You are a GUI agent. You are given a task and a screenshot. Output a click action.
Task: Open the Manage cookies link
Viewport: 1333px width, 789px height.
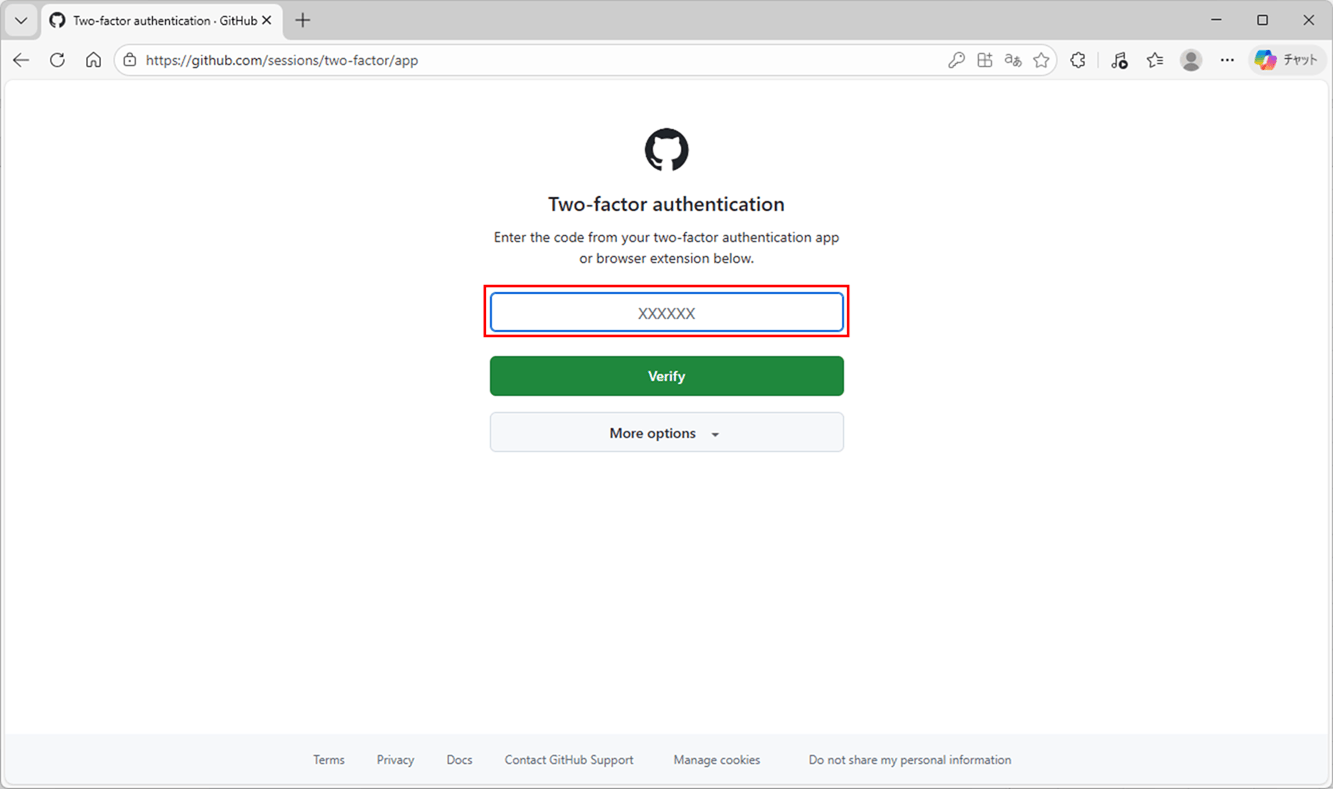point(716,760)
